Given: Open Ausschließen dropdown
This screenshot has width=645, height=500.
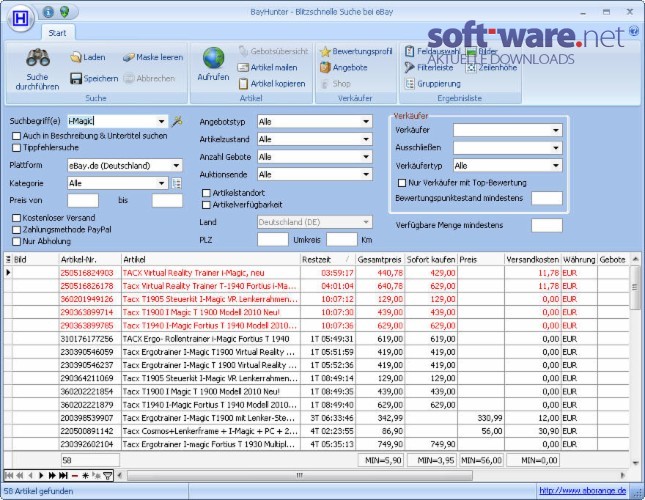Looking at the screenshot, I should click(556, 148).
